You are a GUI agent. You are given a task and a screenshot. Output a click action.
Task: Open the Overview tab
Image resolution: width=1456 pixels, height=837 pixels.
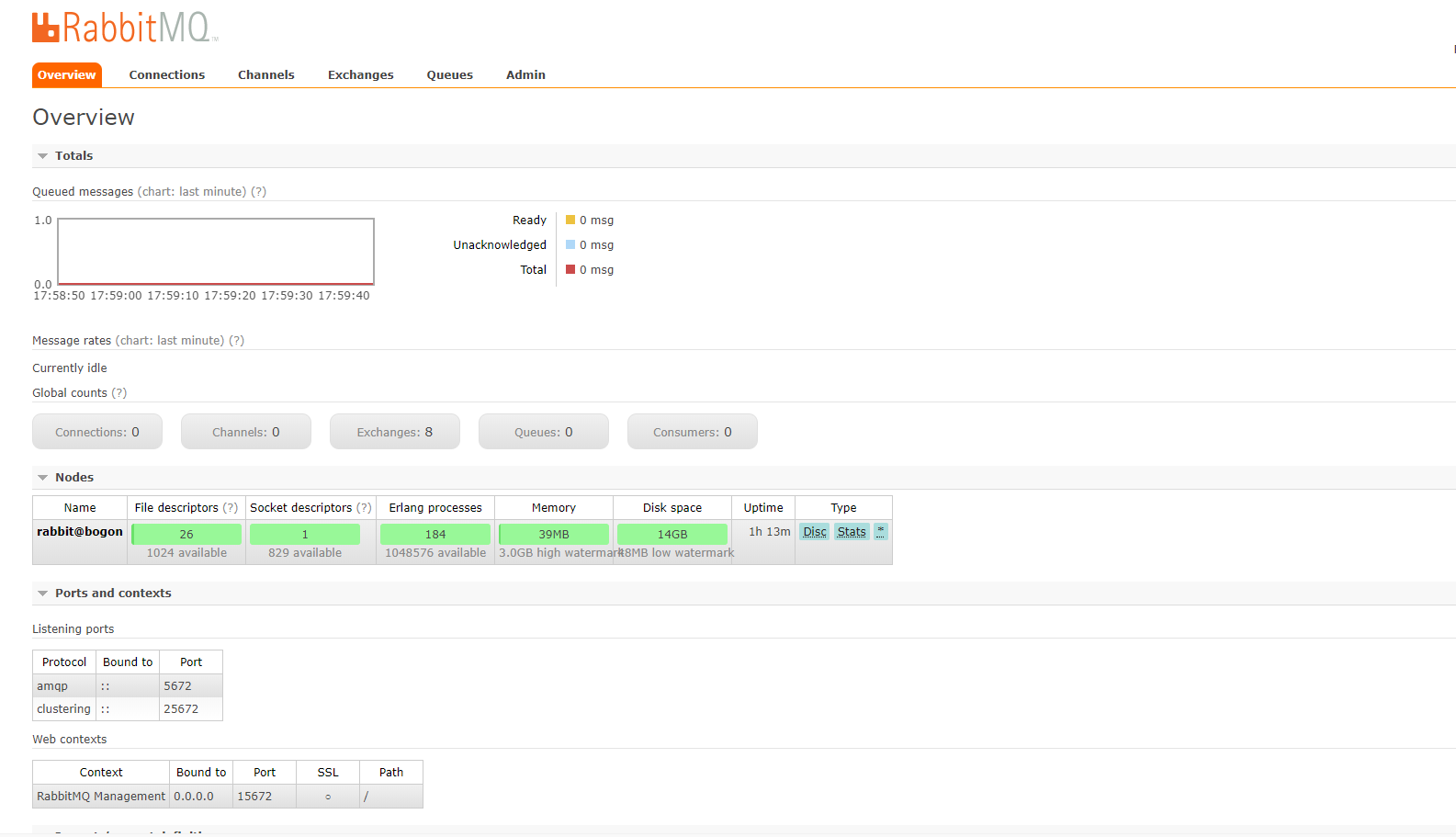66,75
